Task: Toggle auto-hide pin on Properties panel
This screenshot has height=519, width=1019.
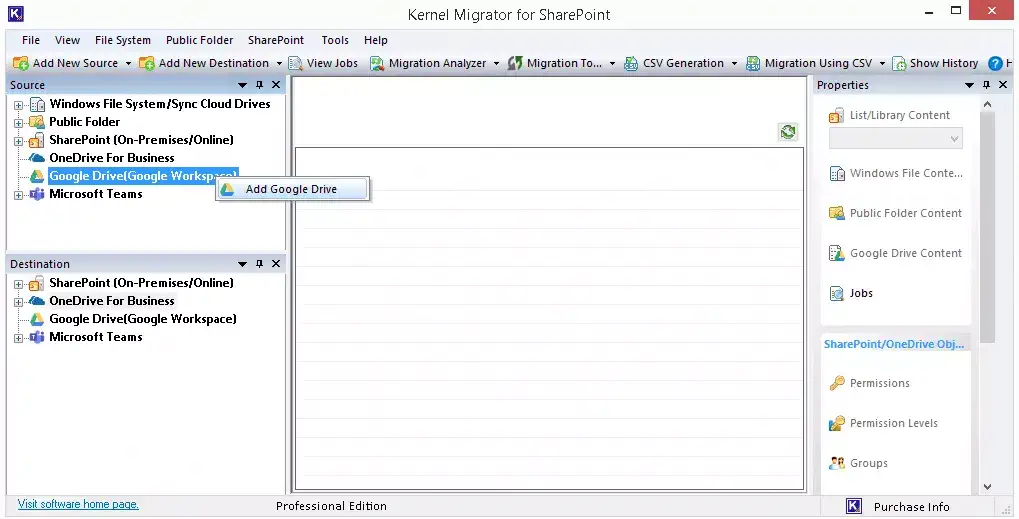Action: [987, 85]
